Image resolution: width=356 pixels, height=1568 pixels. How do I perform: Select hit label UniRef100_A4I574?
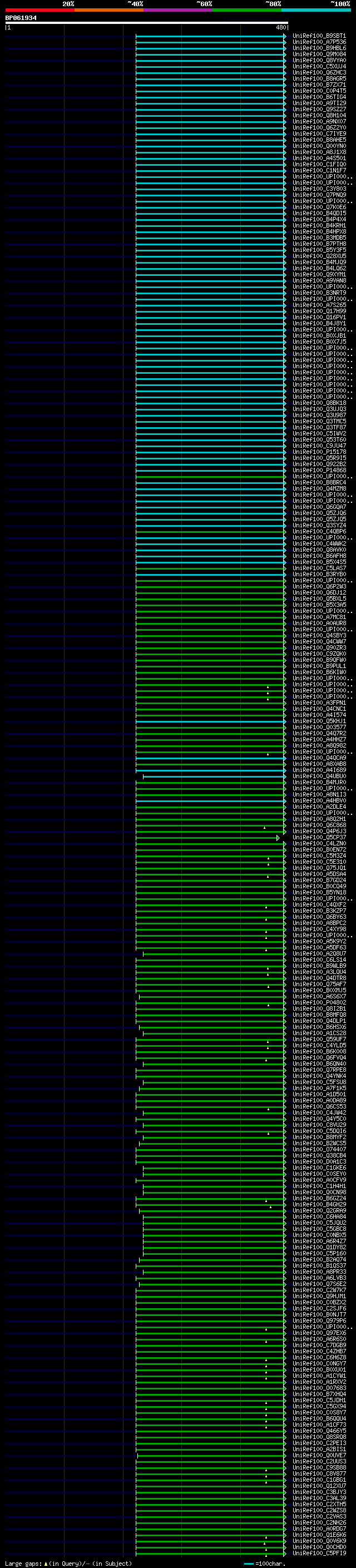point(319,715)
